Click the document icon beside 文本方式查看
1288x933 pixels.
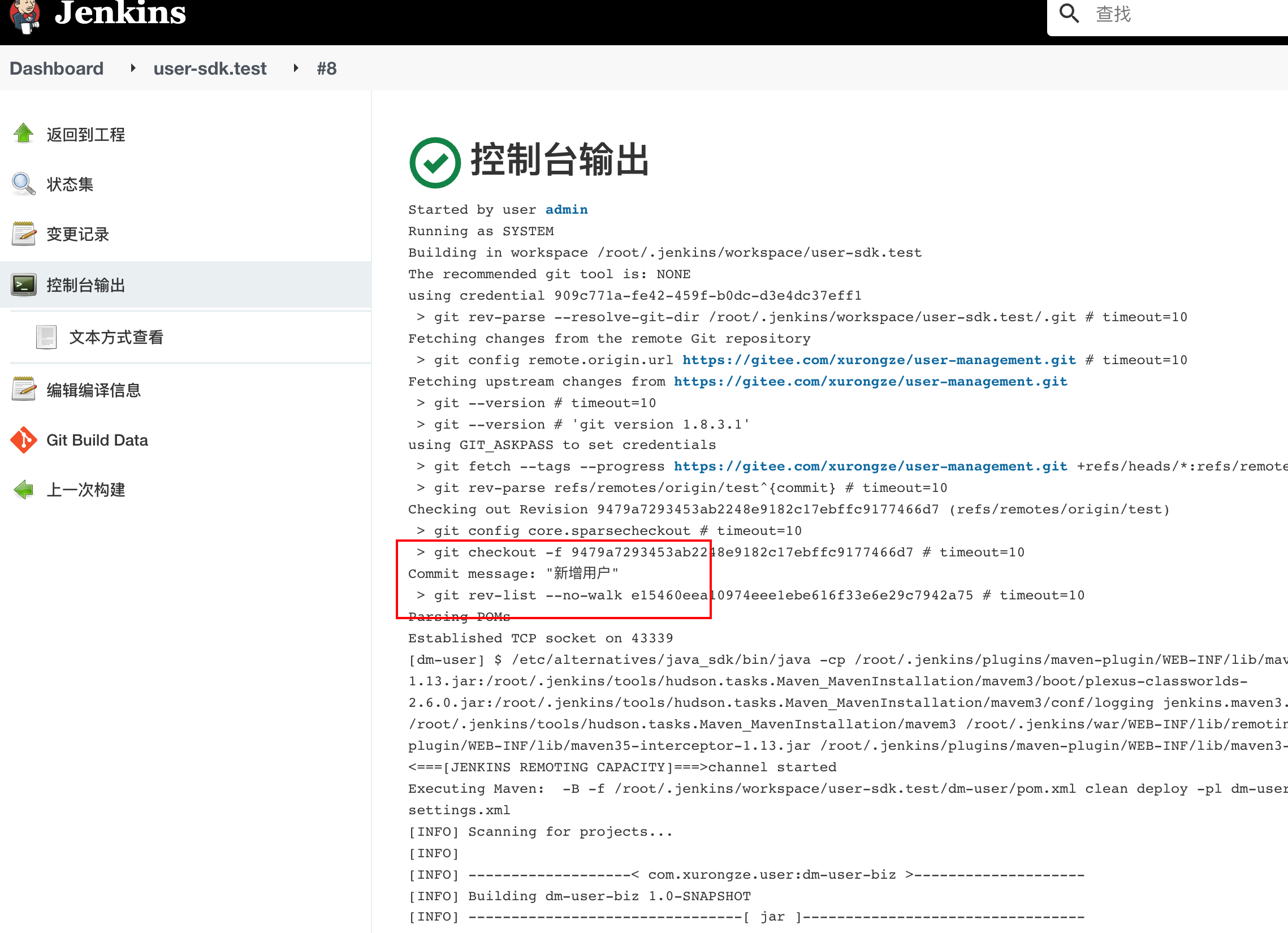pyautogui.click(x=46, y=337)
